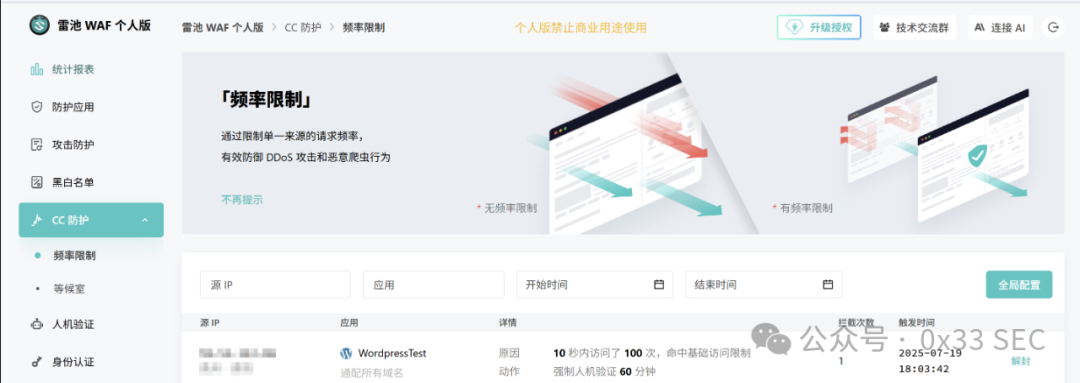Click the 触发时间 column header
The image size is (1080, 383).
917,322
